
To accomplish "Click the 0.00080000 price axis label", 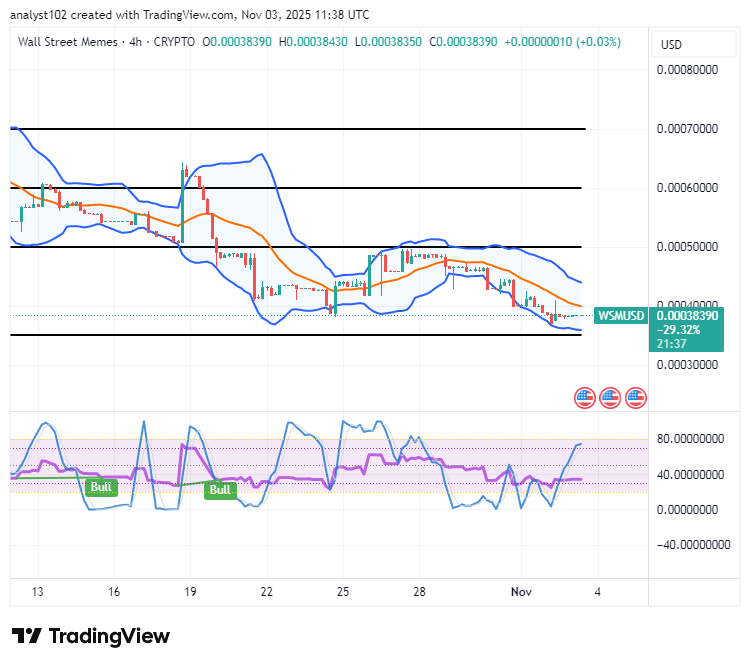I will click(x=687, y=70).
